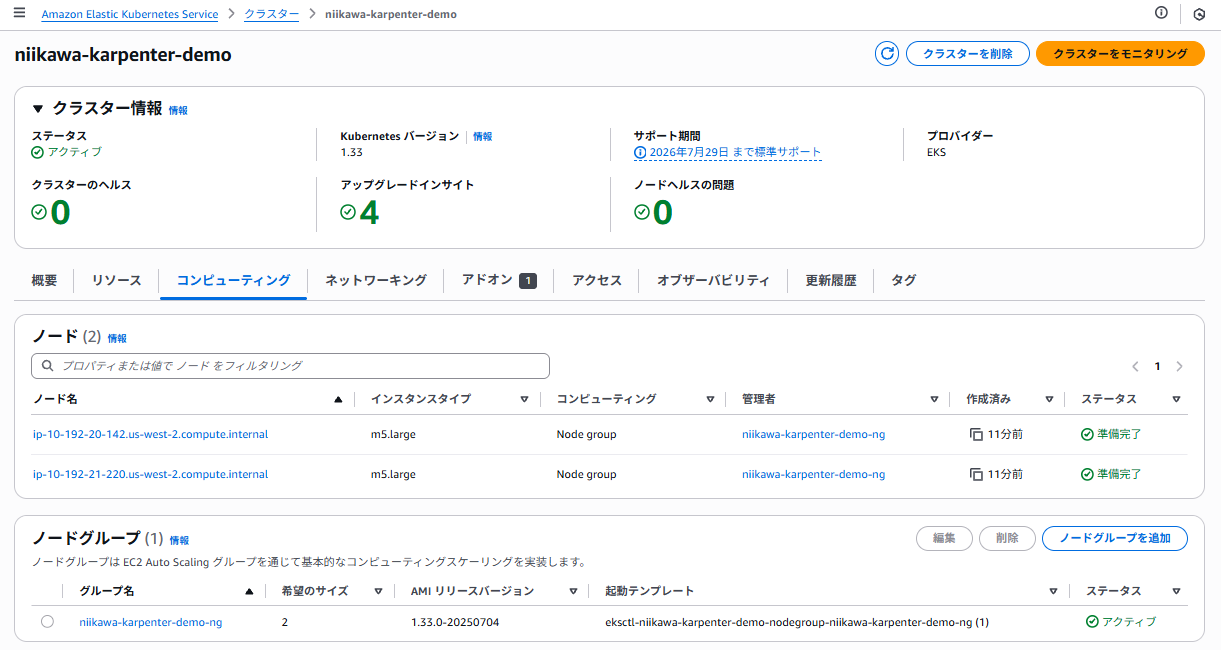Viewport: 1221px width, 650px height.
Task: Focus the node filter search field
Action: (x=291, y=366)
